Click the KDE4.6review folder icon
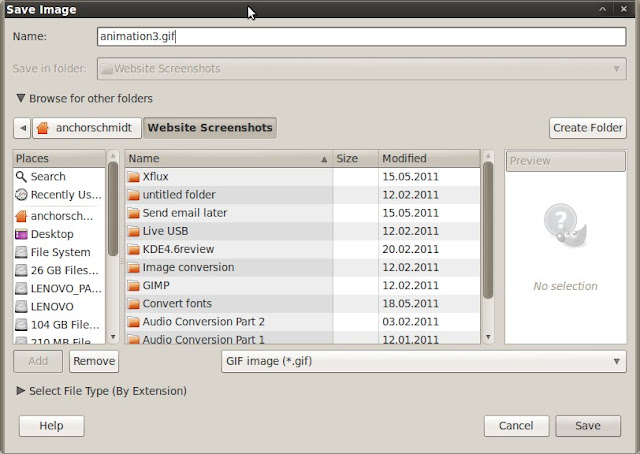Image resolution: width=640 pixels, height=454 pixels. pyautogui.click(x=133, y=249)
